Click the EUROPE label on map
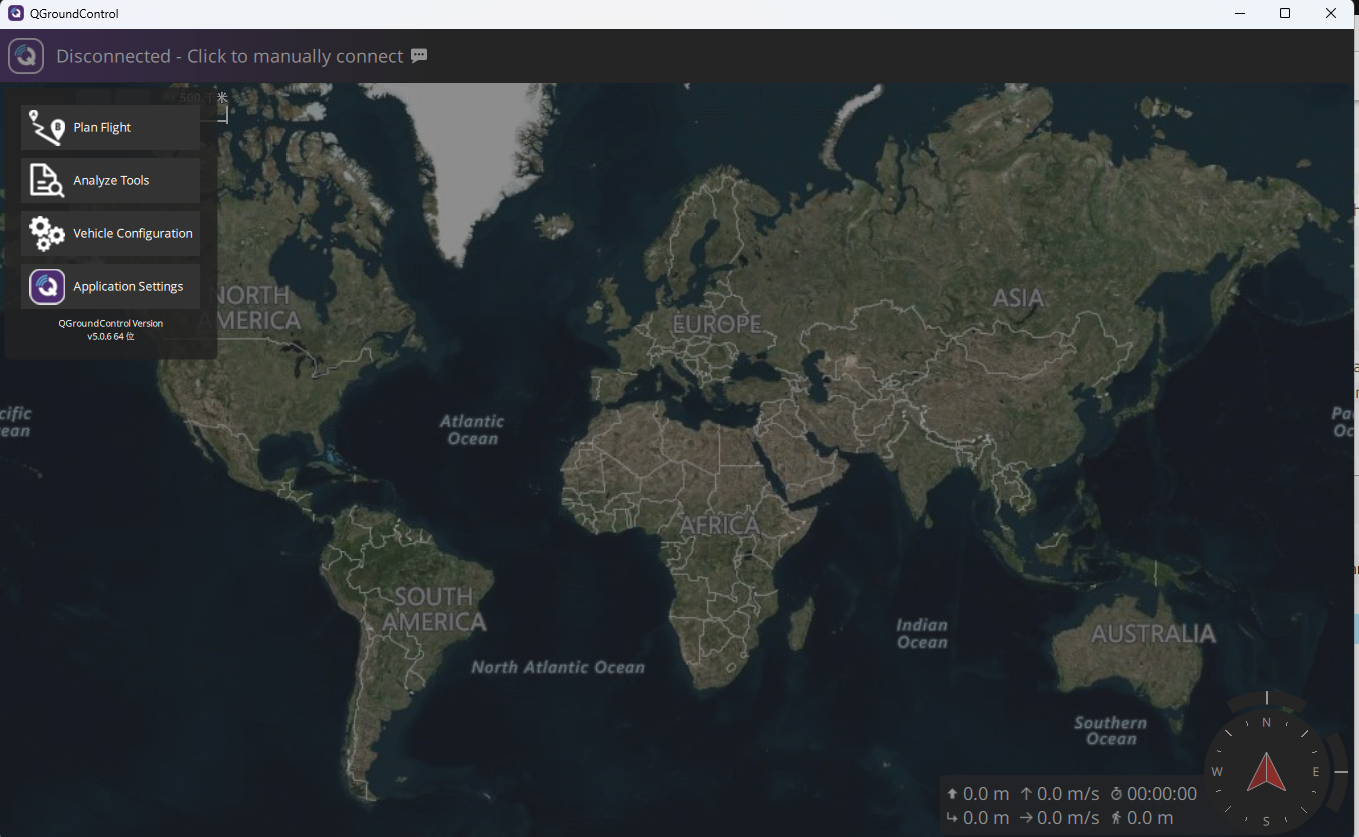This screenshot has width=1359, height=837. pyautogui.click(x=717, y=324)
